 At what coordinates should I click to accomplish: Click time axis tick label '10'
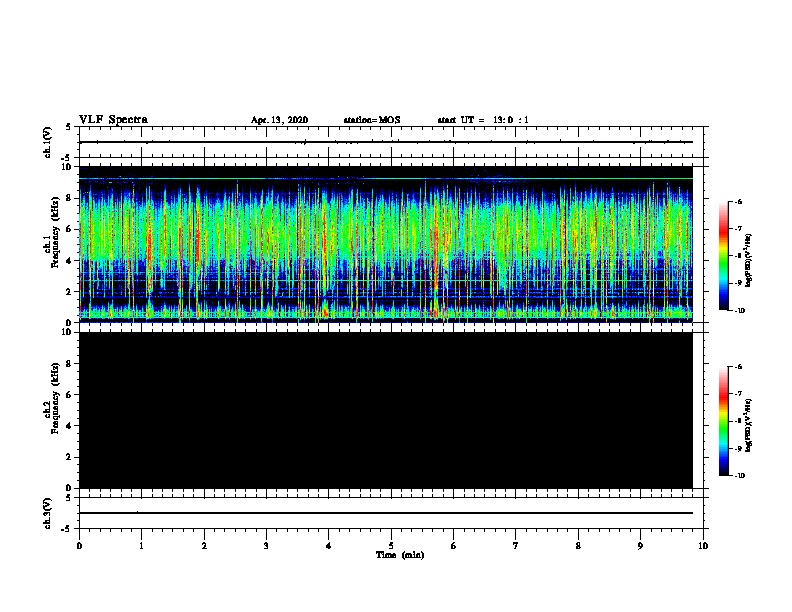(x=703, y=546)
